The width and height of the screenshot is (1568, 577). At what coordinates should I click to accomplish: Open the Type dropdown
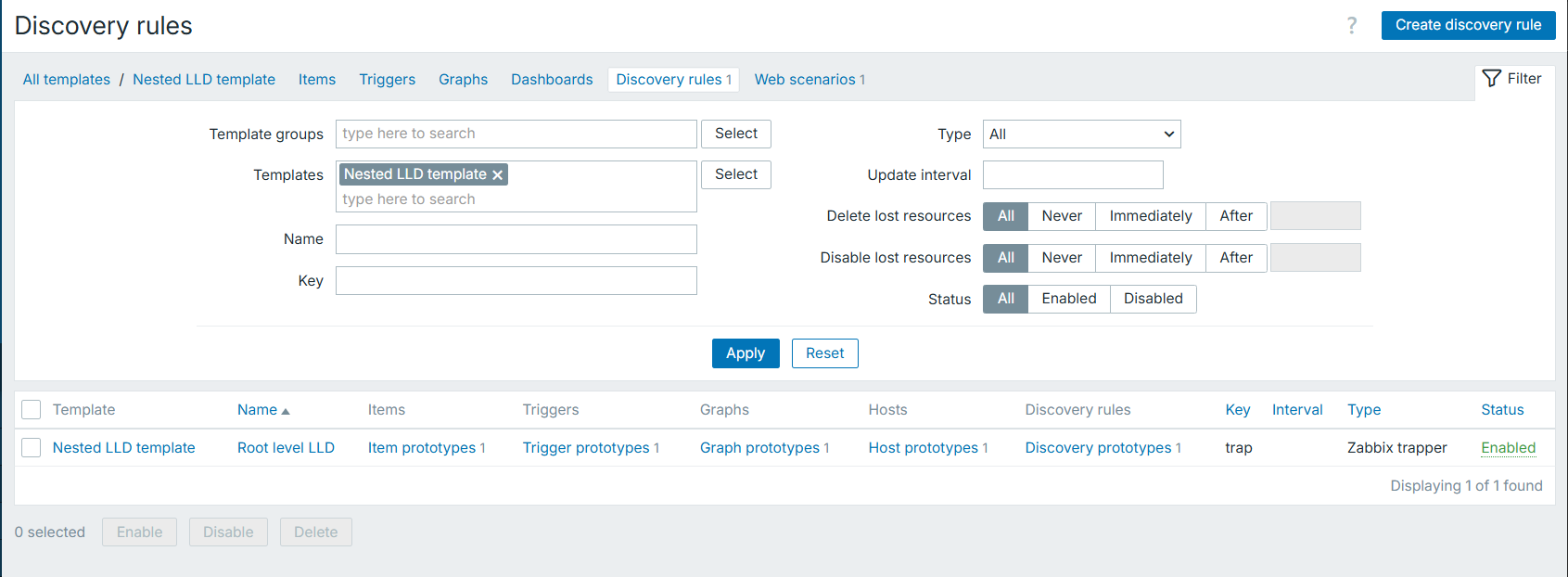1081,135
